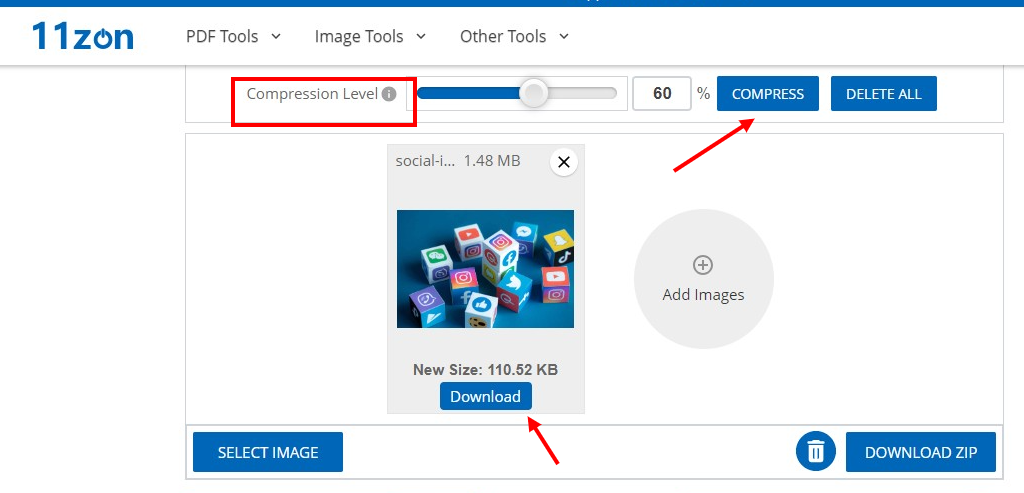Click the compression percentage input field
1024x493 pixels.
pos(662,93)
